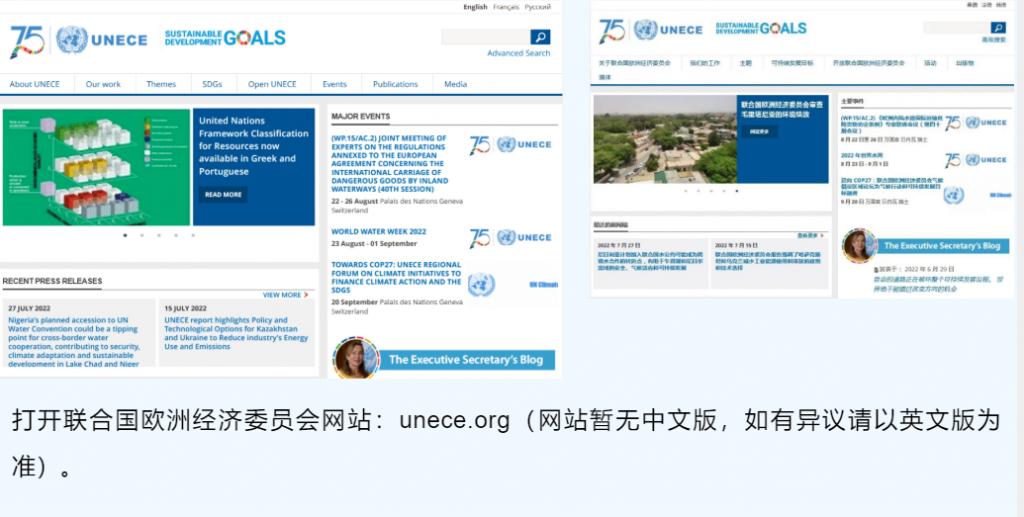Screen dimensions: 1024x517
Task: Open the Nigeria UN Water Convention press release
Action: click(74, 342)
